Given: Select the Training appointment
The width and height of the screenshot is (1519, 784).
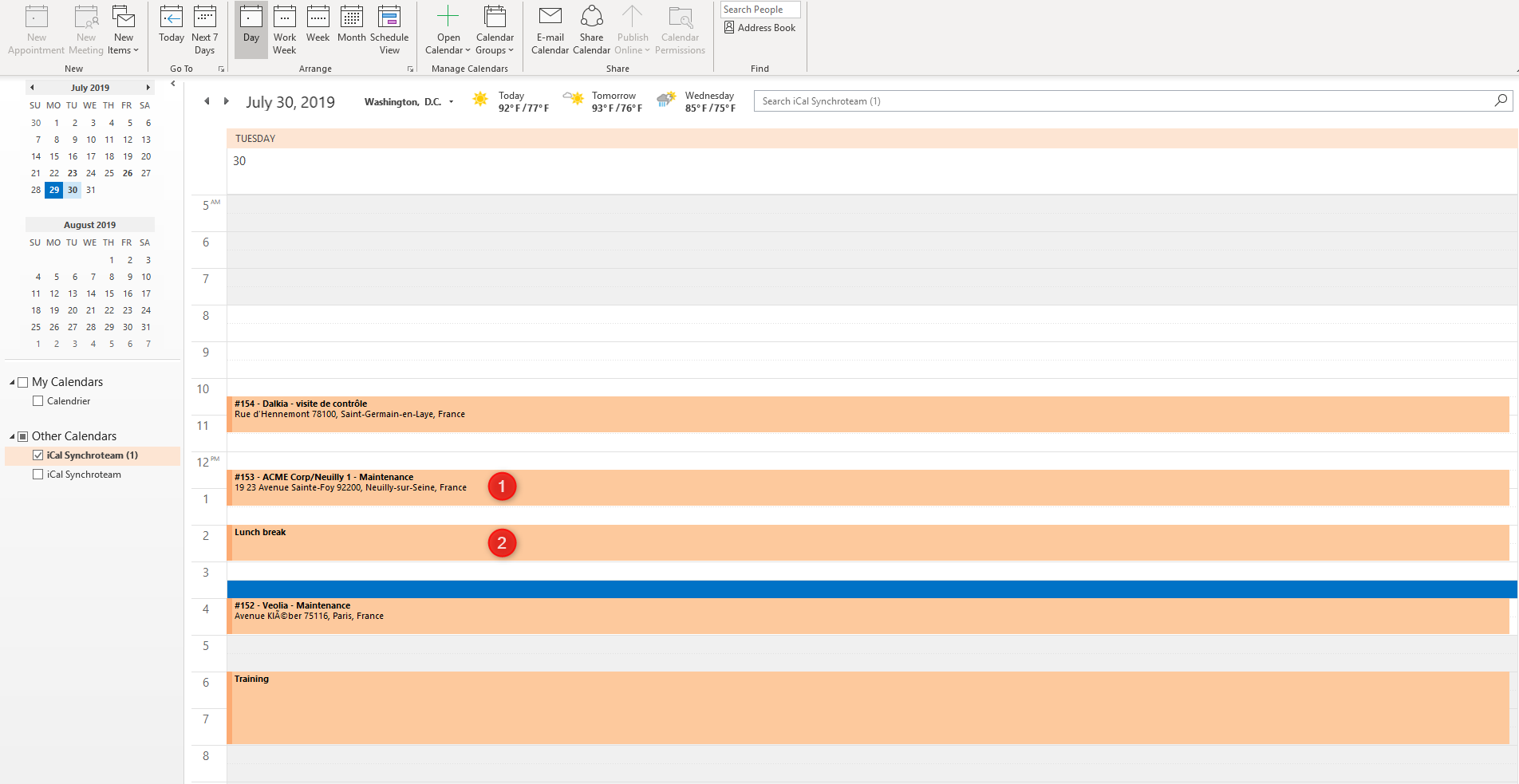Looking at the screenshot, I should click(x=868, y=708).
